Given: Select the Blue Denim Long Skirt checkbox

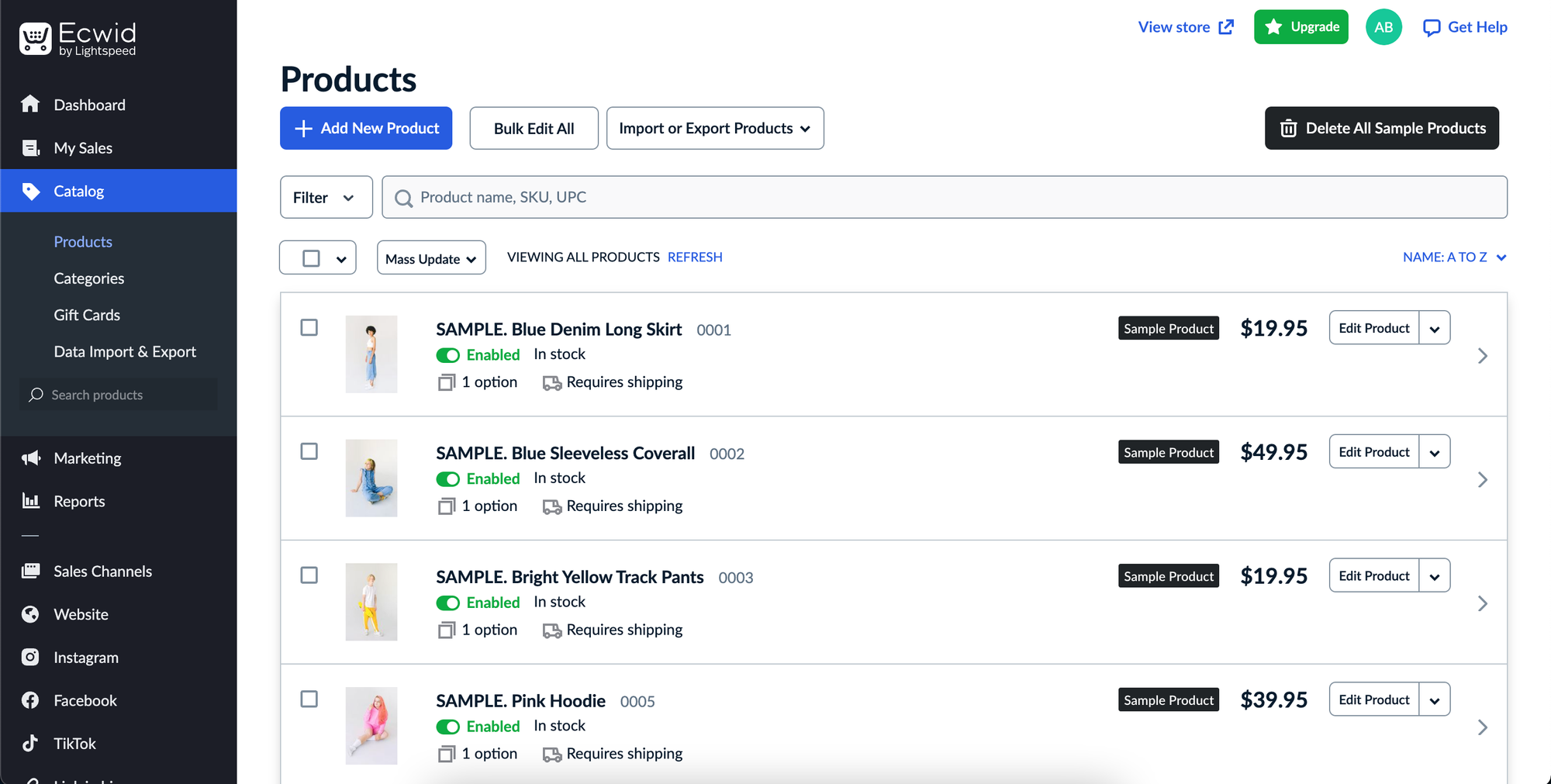Looking at the screenshot, I should click(309, 327).
